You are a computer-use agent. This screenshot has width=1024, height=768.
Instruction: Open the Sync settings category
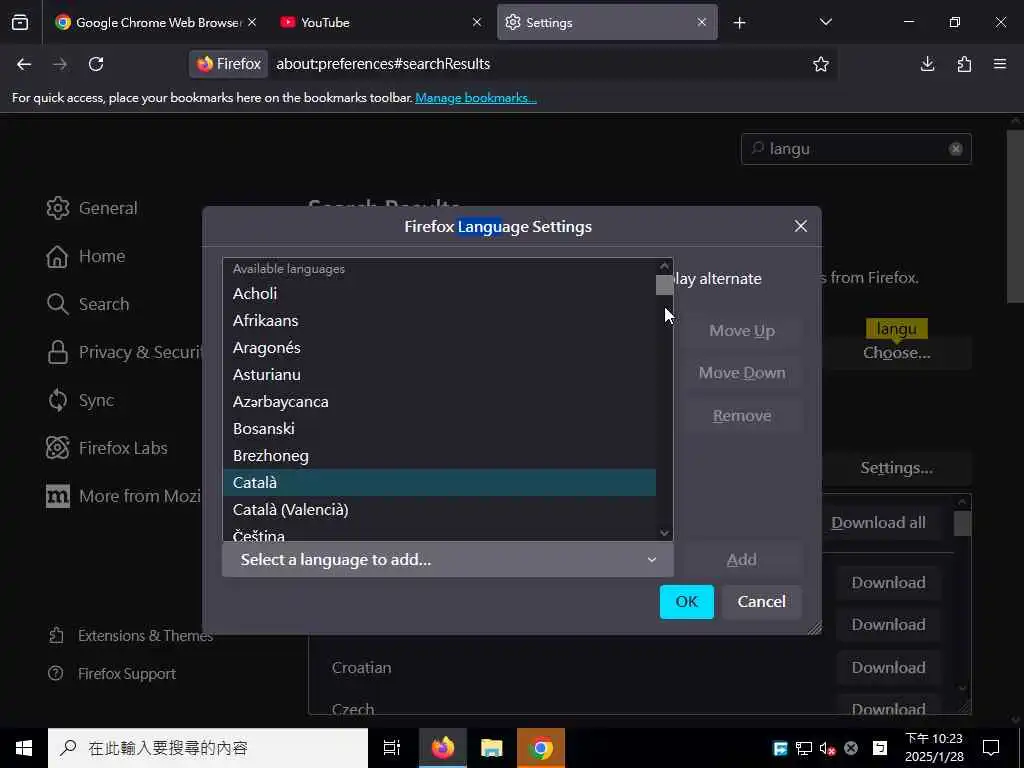pyautogui.click(x=80, y=400)
